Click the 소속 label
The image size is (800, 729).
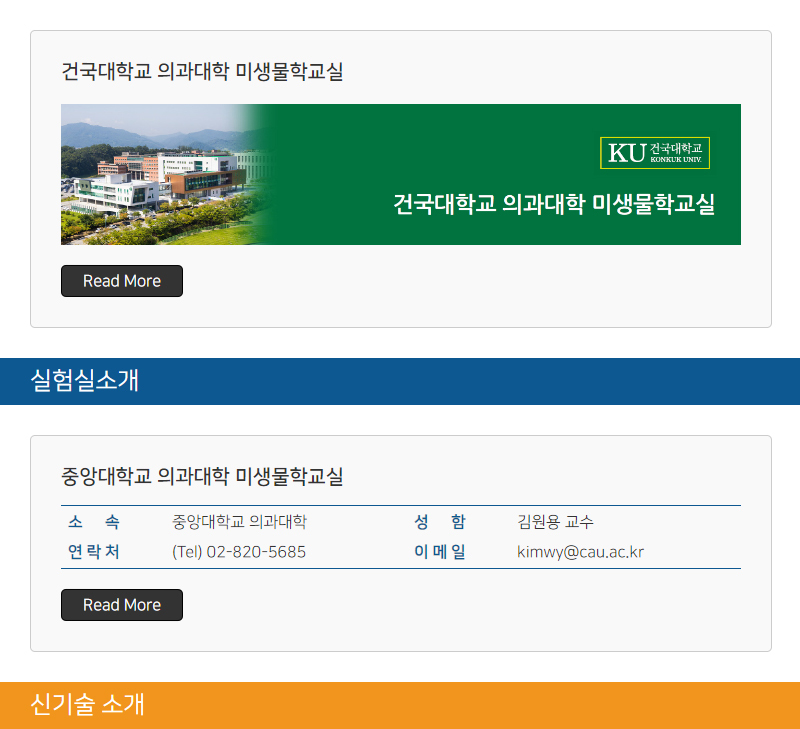(x=94, y=521)
